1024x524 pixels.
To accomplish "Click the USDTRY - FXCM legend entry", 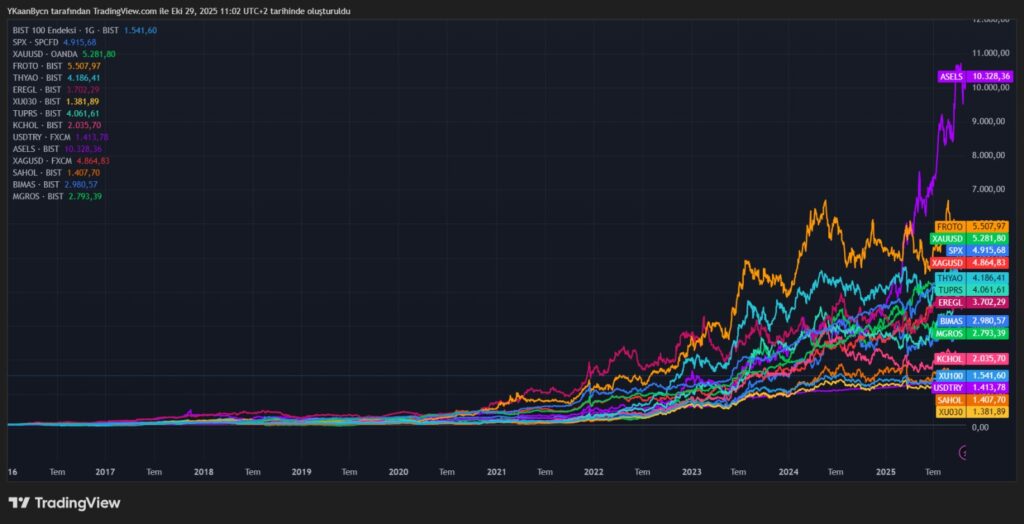I will pyautogui.click(x=42, y=136).
